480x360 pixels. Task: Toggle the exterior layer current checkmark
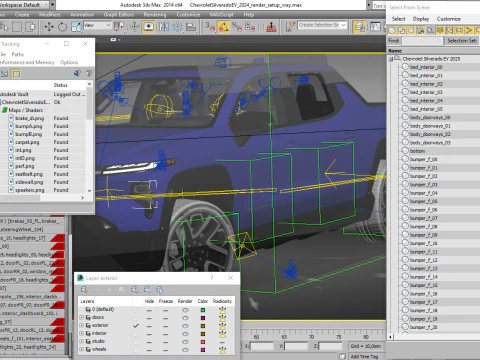pyautogui.click(x=135, y=326)
